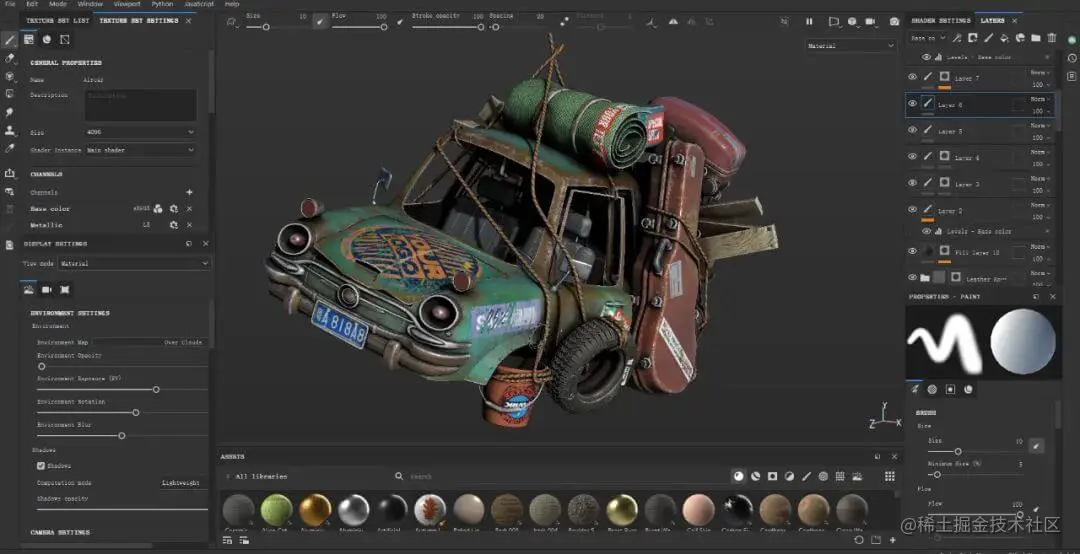Uncheck the Shadows checkbox
This screenshot has height=554, width=1080.
[x=41, y=465]
